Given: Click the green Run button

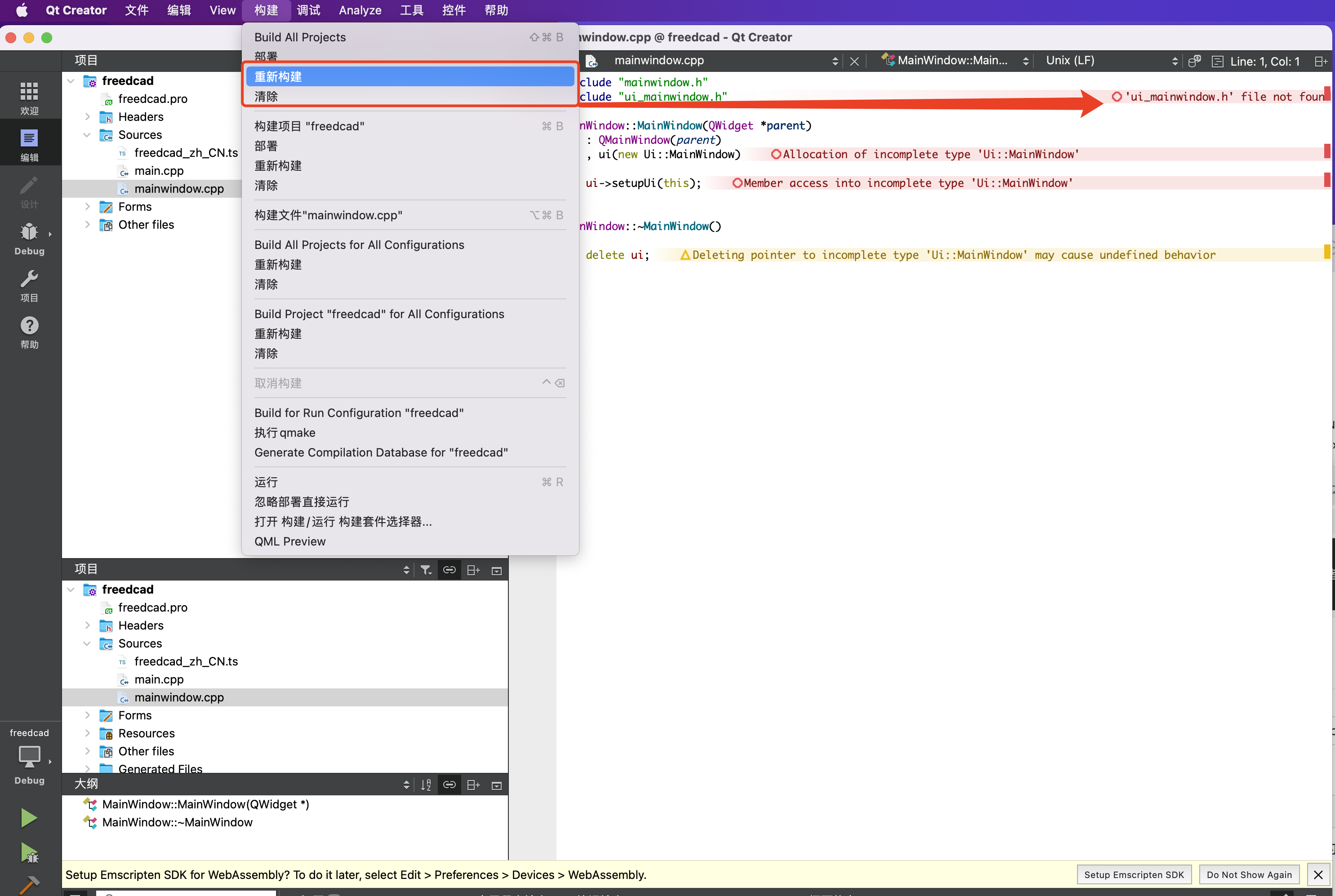Looking at the screenshot, I should click(29, 818).
